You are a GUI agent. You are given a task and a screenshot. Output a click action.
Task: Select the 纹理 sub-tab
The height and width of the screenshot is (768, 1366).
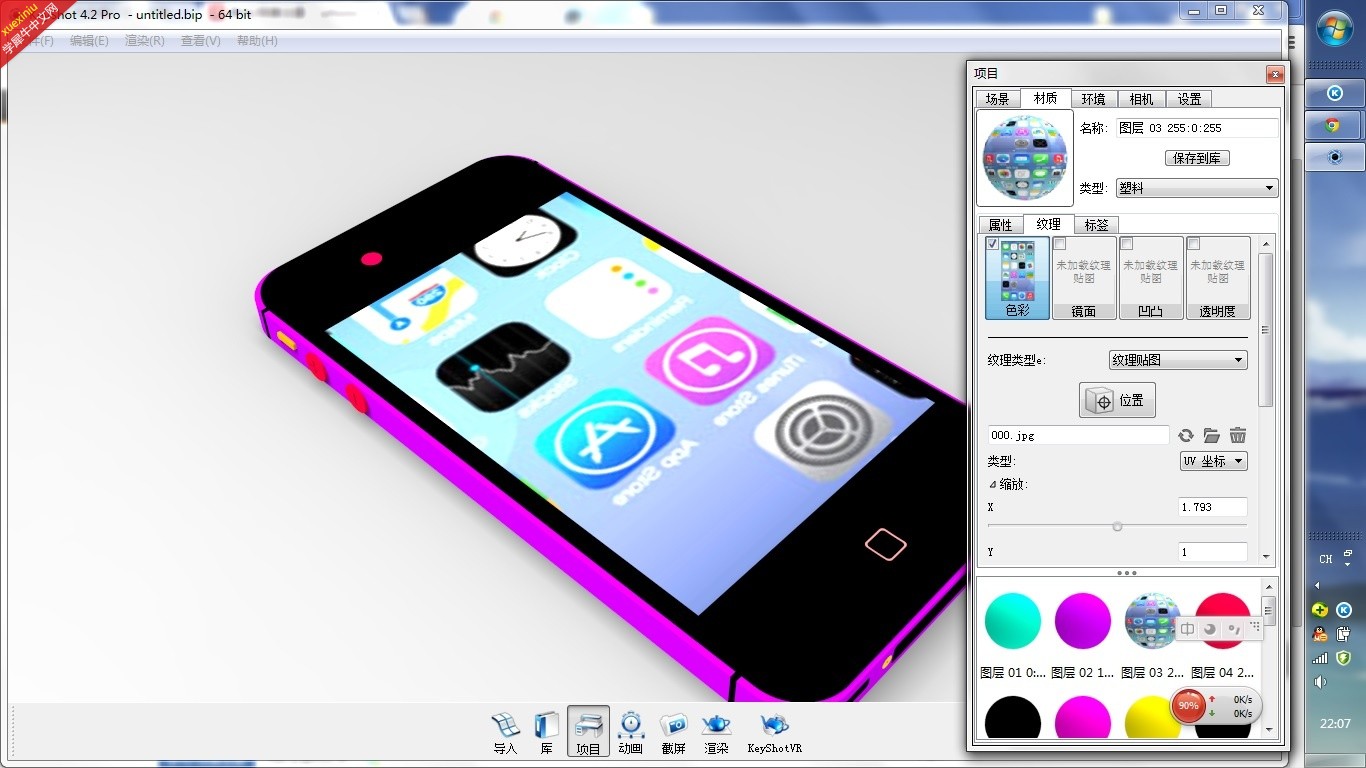pyautogui.click(x=1048, y=224)
